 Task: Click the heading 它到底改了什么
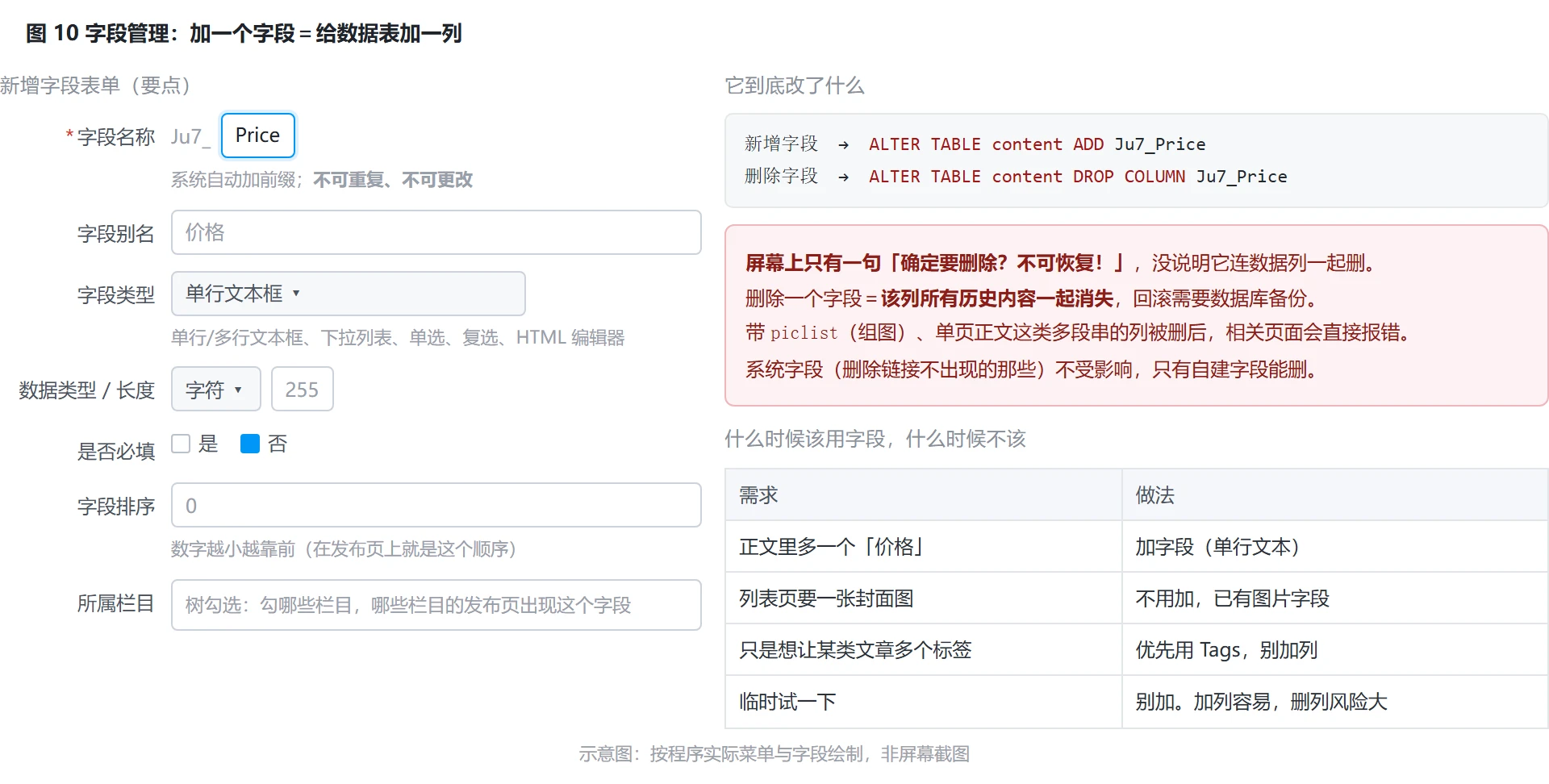[x=795, y=85]
